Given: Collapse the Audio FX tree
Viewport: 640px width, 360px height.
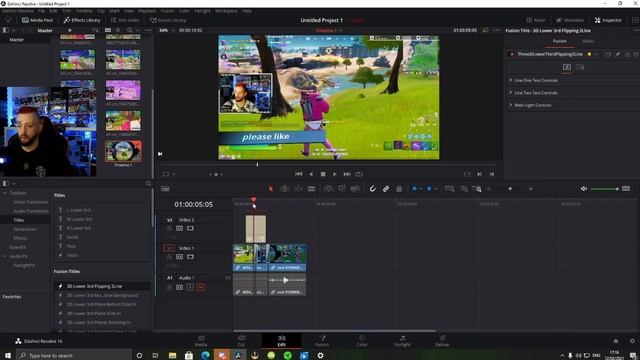Looking at the screenshot, I should (x=5, y=256).
